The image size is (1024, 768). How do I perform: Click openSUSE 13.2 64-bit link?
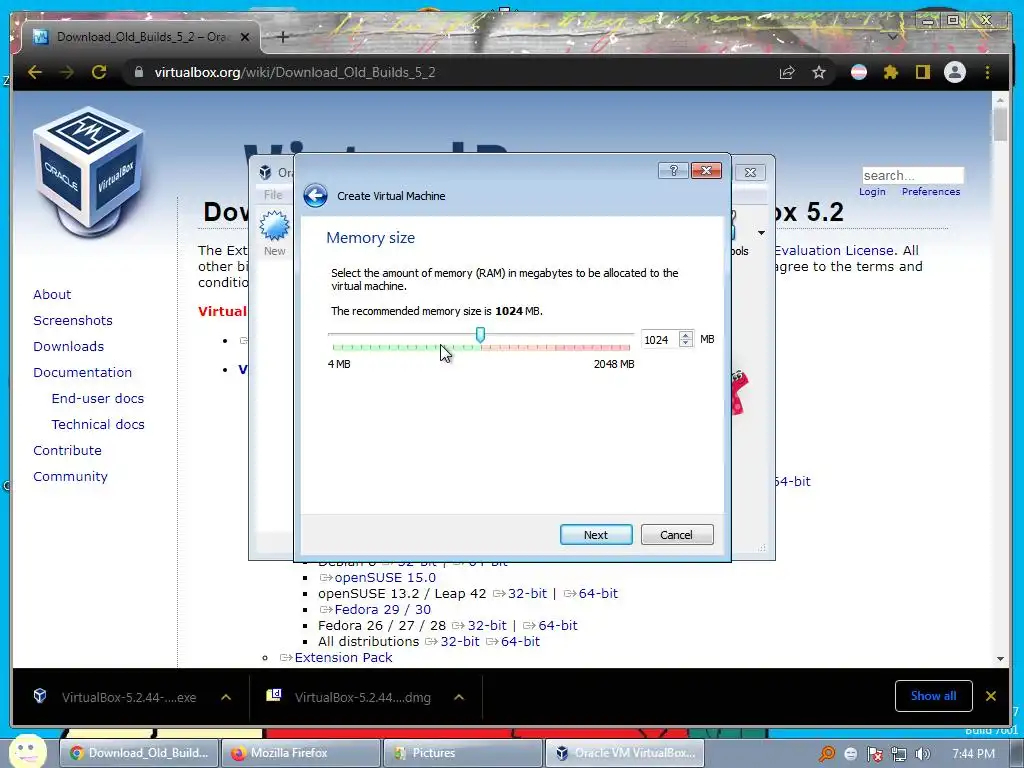[x=598, y=594]
